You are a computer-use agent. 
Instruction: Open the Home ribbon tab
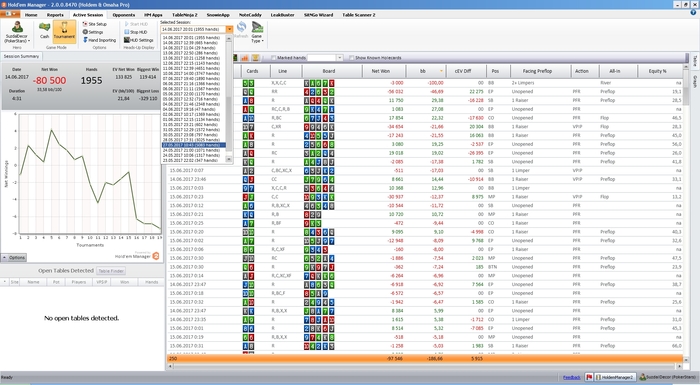[31, 15]
